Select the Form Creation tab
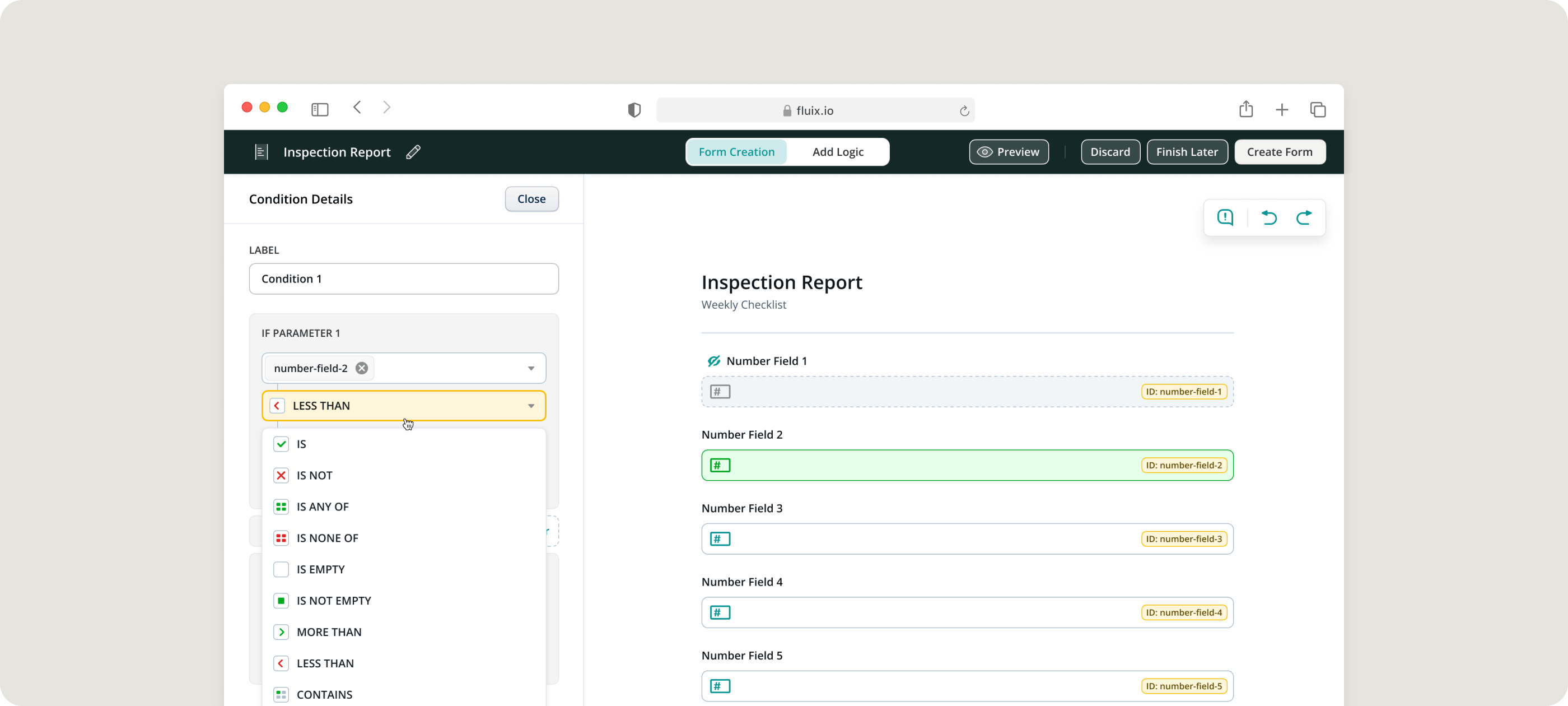The image size is (1568, 706). pos(736,152)
